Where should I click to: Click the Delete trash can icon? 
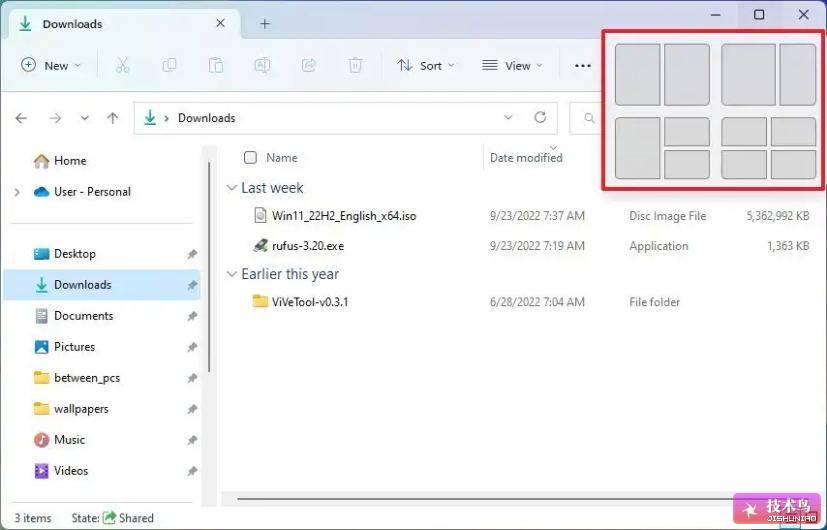[355, 65]
